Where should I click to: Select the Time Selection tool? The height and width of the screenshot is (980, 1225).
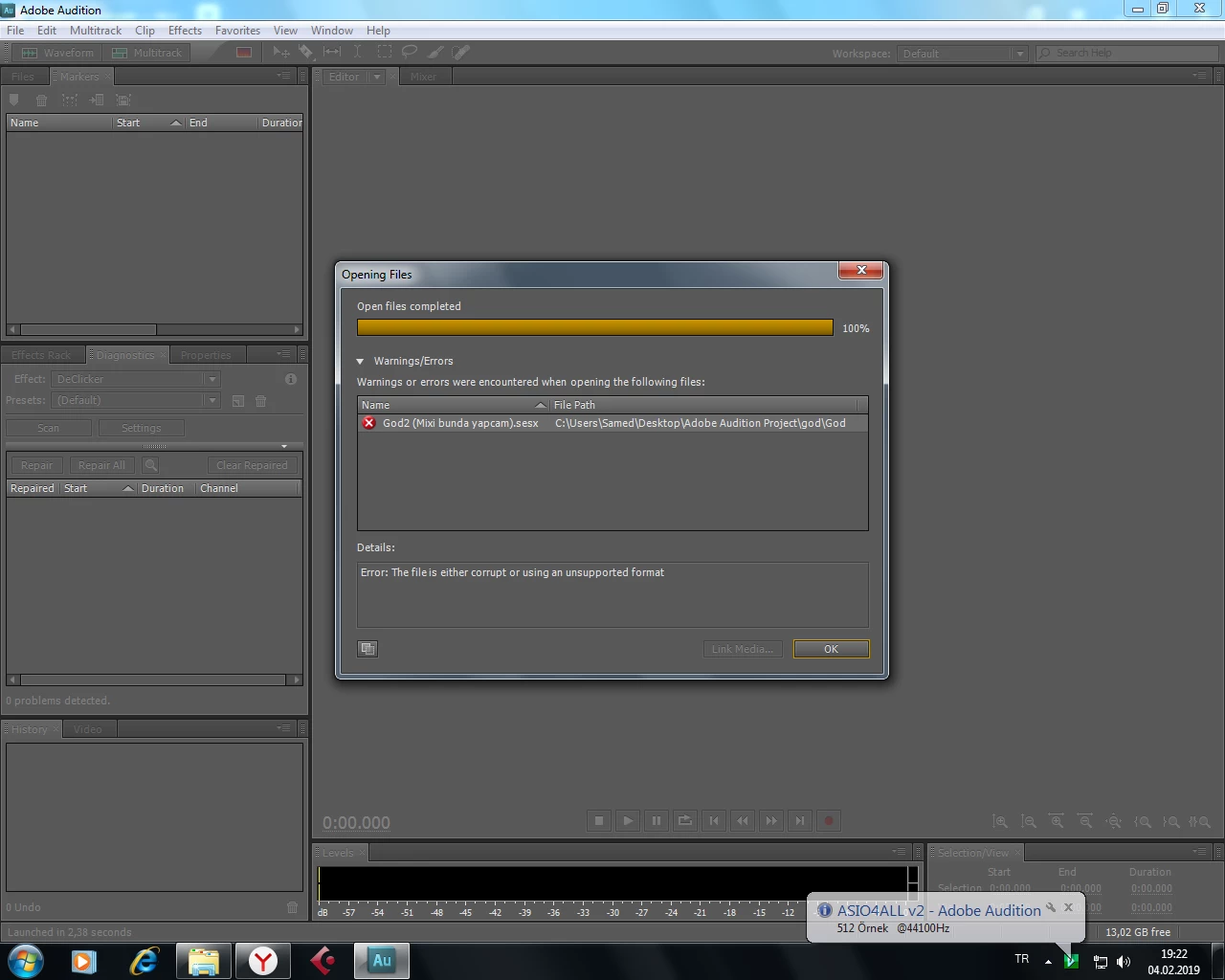coord(358,52)
